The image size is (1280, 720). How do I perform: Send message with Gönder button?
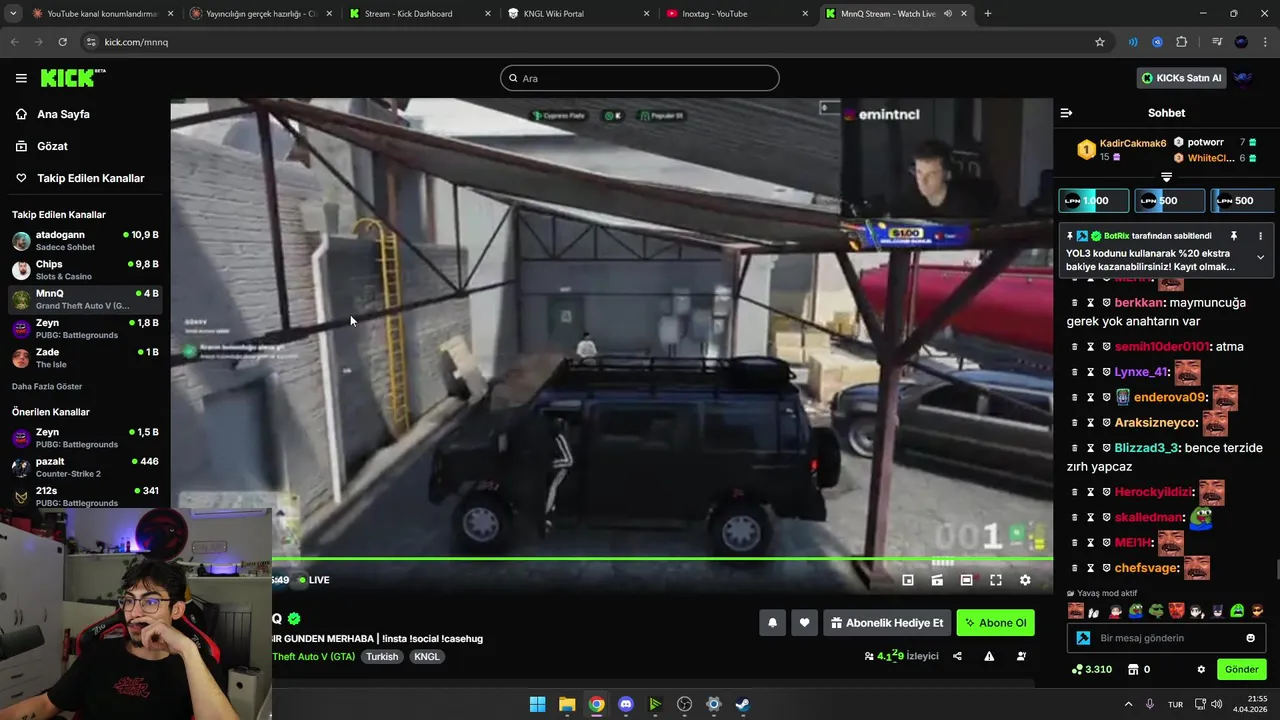1241,670
